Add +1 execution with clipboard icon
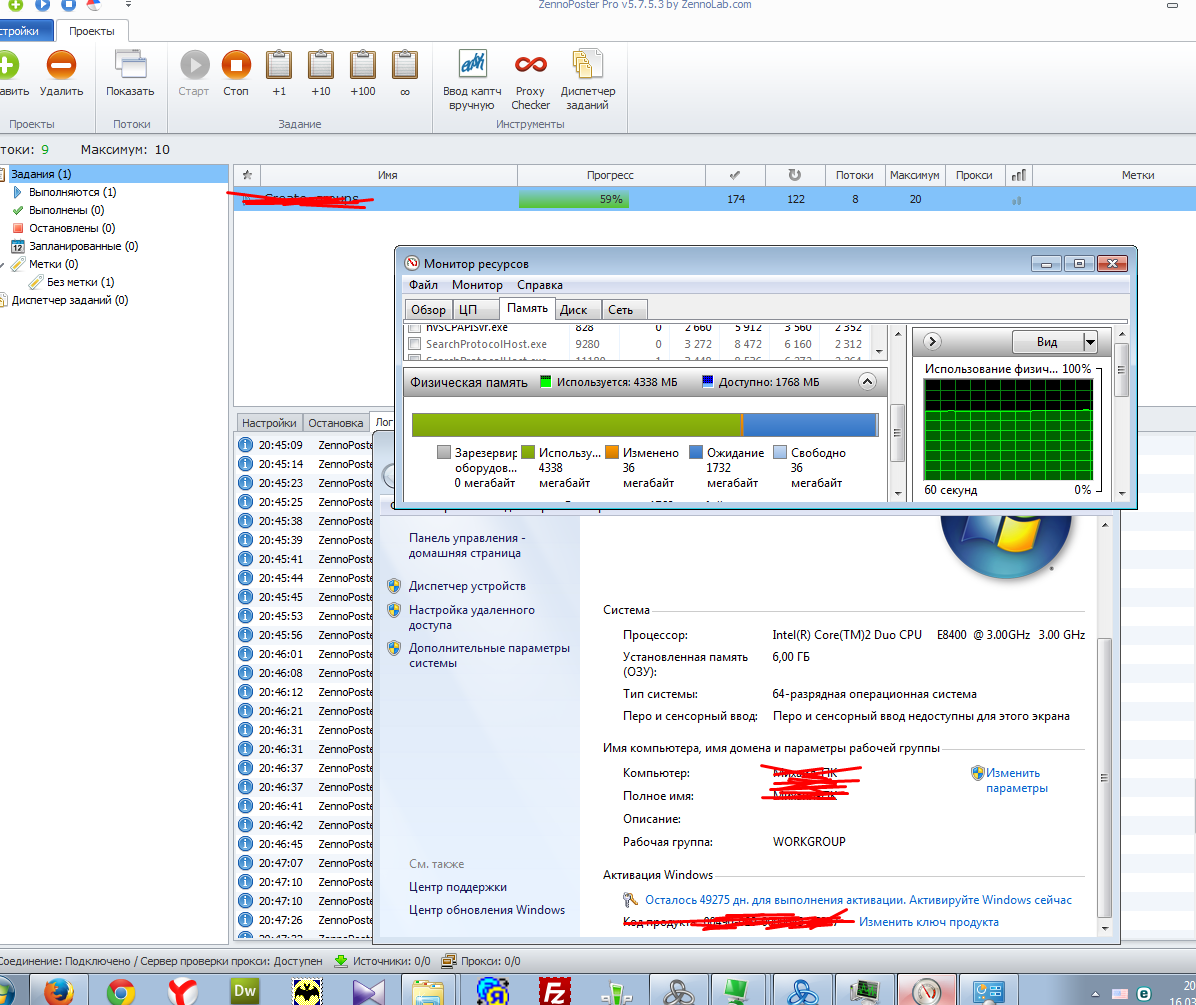 (279, 74)
